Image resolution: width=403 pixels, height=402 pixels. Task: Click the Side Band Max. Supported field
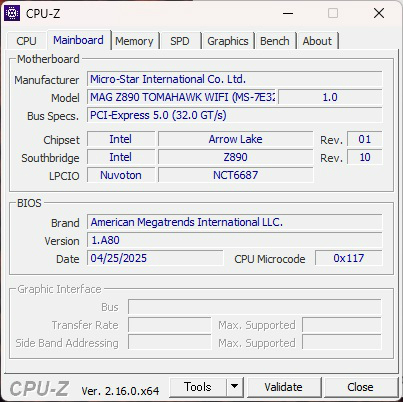pyautogui.click(x=342, y=343)
